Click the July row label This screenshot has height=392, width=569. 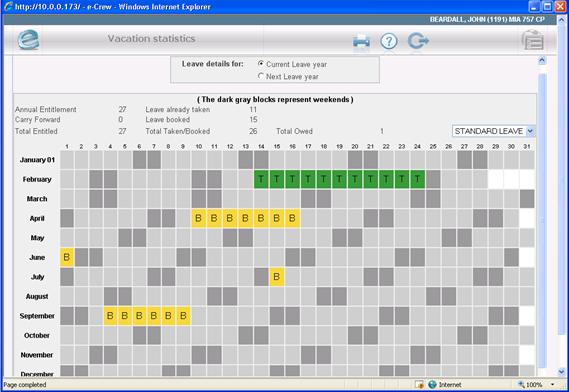click(37, 277)
